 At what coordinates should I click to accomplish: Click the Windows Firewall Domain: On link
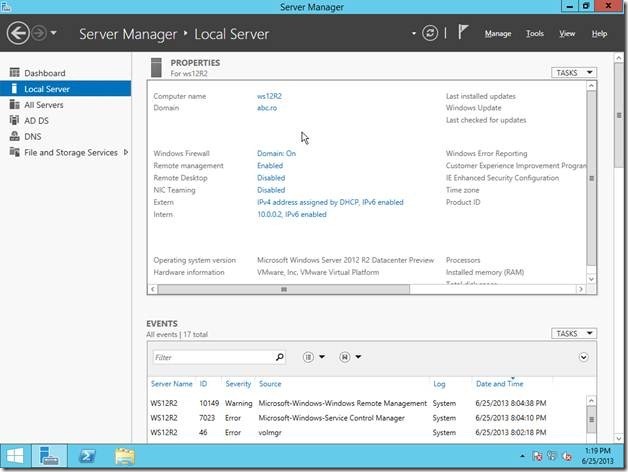tap(276, 153)
